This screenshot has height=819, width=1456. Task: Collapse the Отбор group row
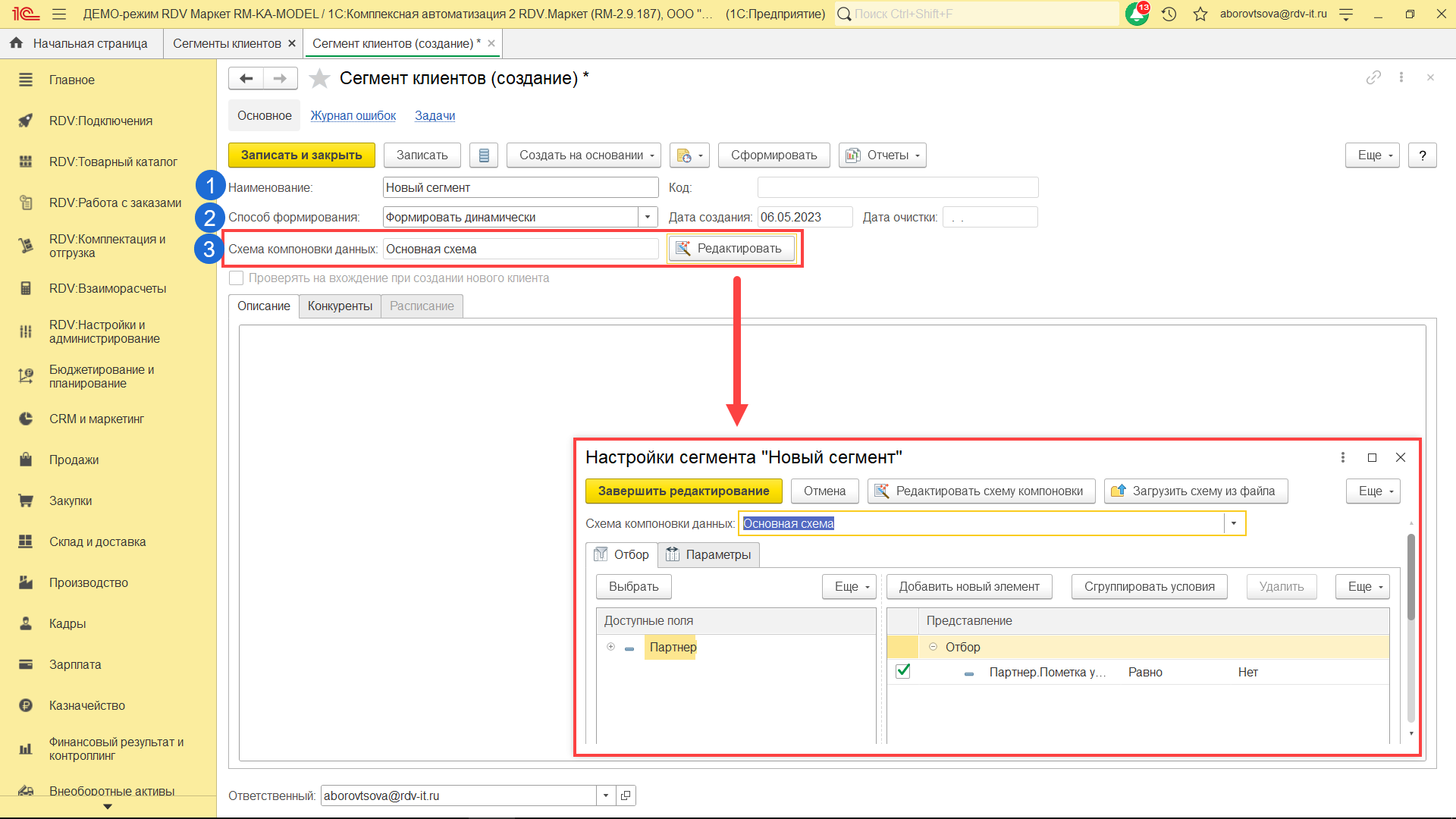pos(933,647)
